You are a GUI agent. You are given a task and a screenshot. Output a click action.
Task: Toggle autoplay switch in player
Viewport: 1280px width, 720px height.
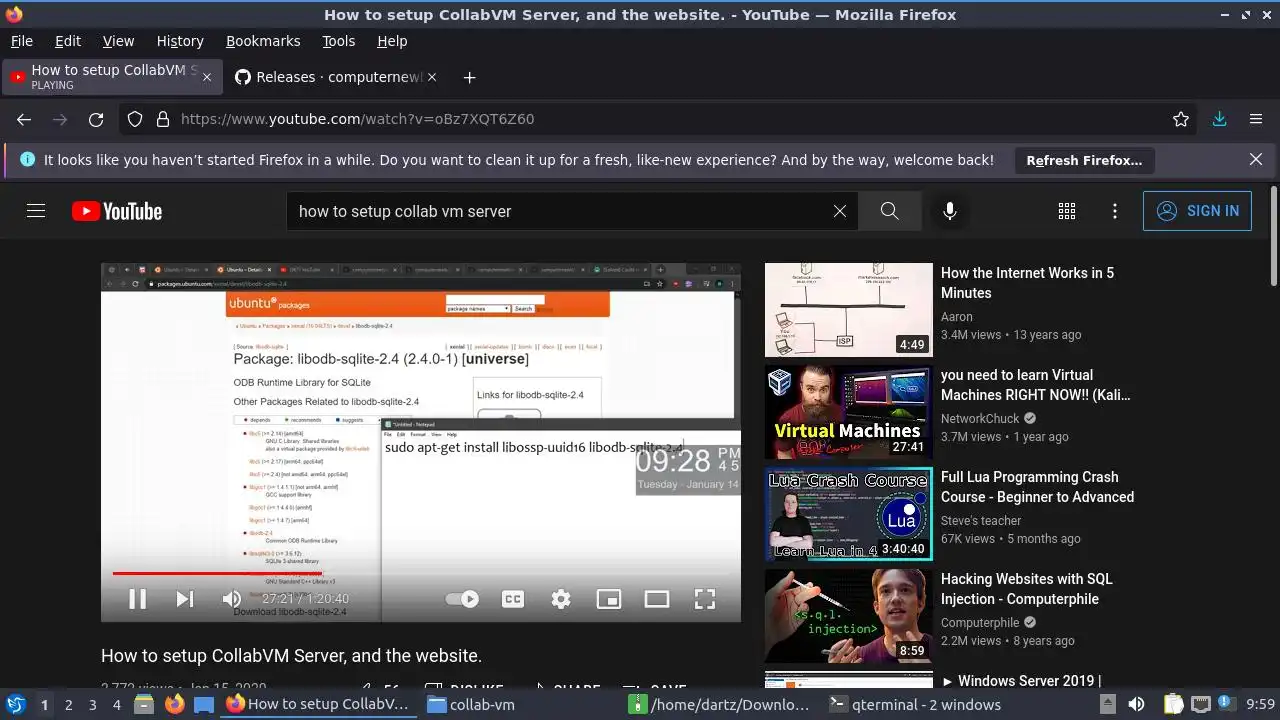click(x=462, y=599)
